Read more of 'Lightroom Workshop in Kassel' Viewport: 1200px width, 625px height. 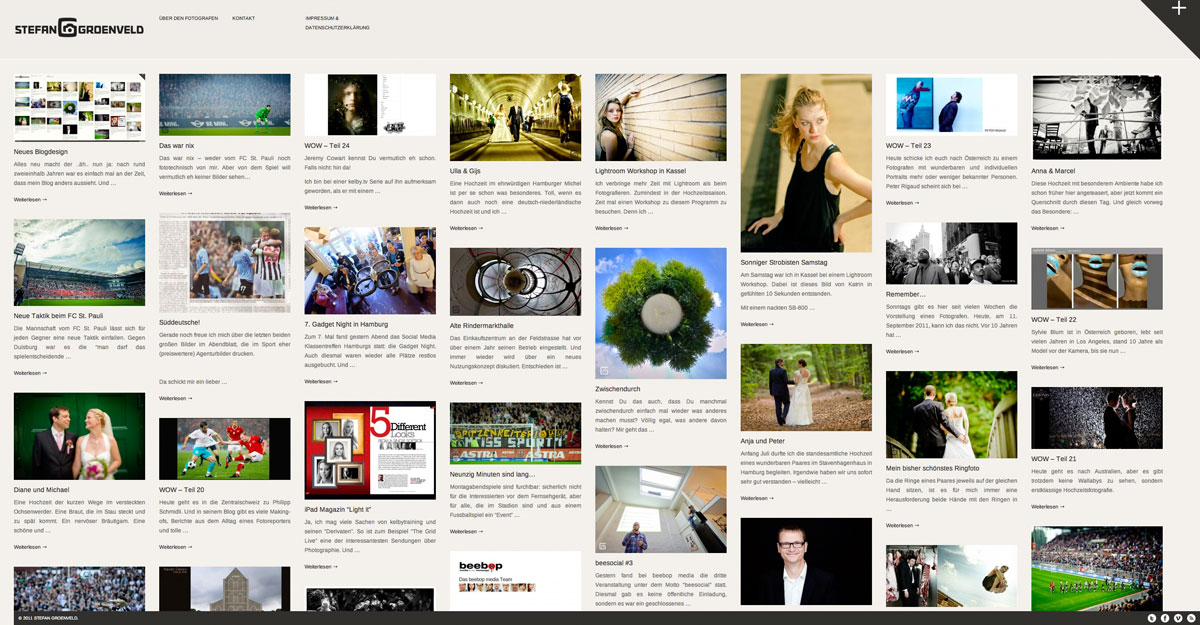point(611,228)
